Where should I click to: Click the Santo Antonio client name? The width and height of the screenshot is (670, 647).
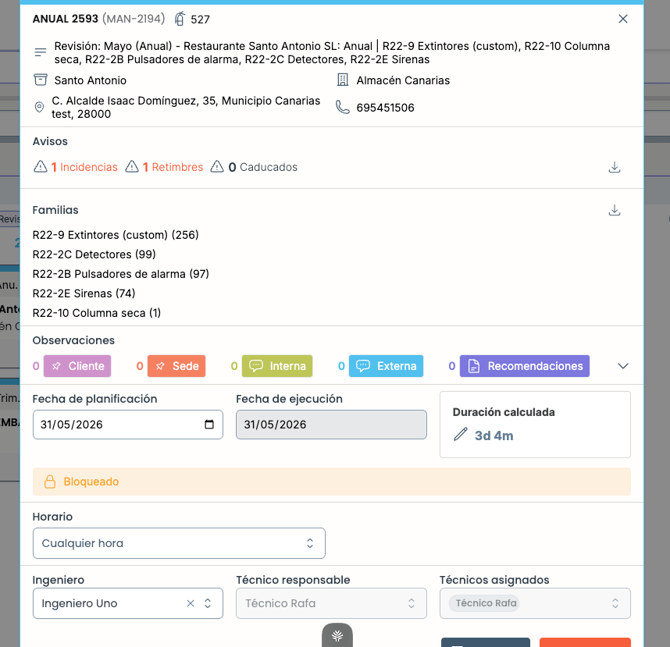point(90,80)
